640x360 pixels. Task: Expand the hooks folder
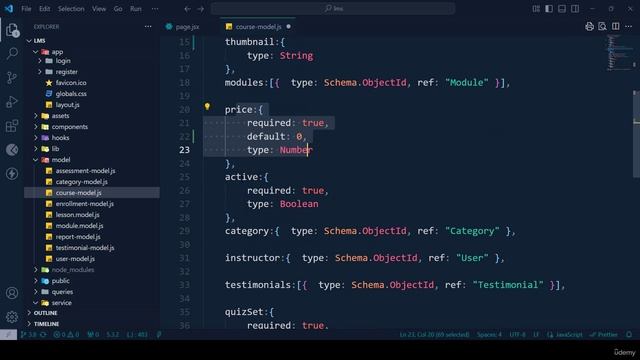point(36,138)
